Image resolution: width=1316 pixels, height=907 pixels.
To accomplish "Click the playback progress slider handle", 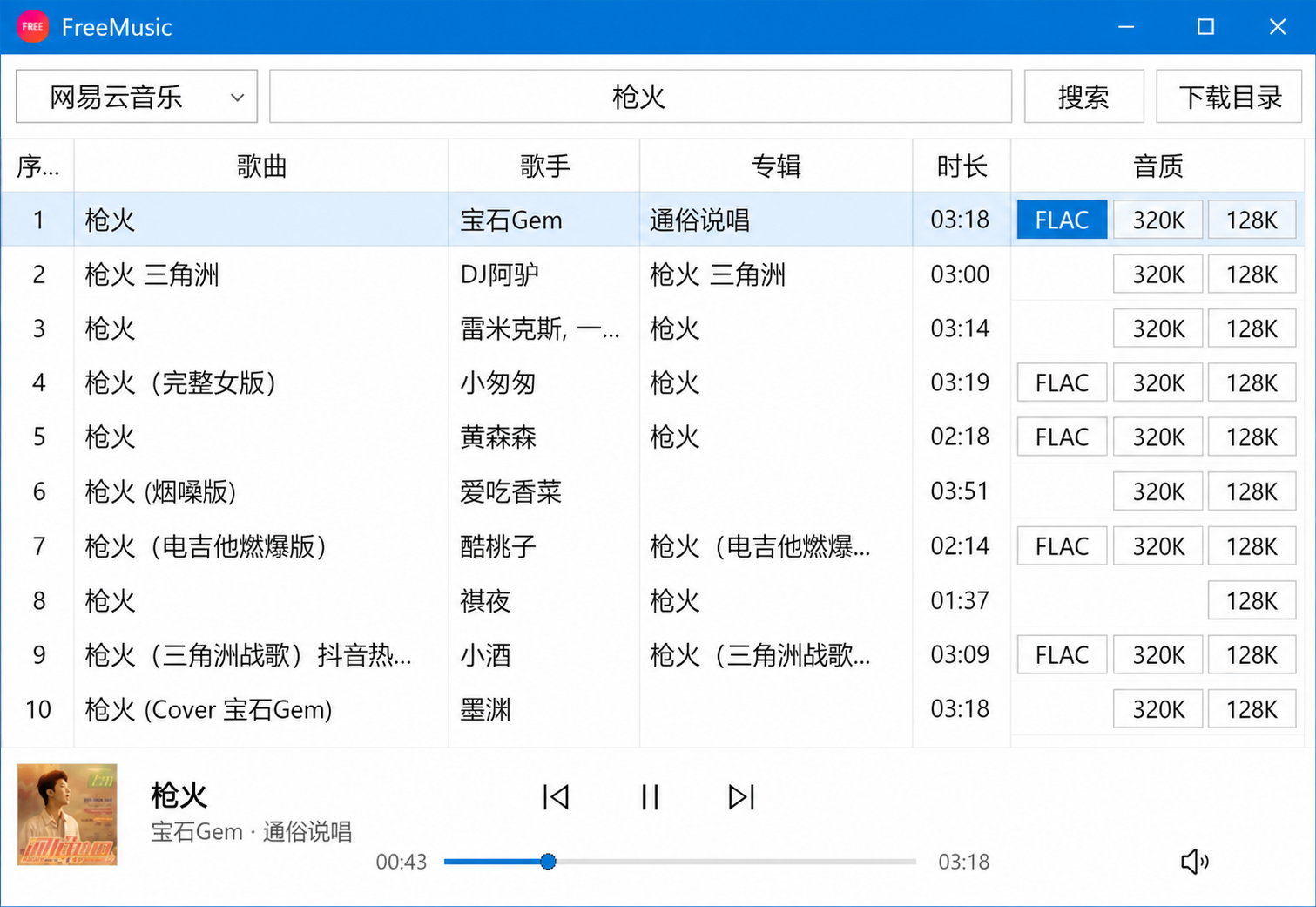I will point(548,862).
